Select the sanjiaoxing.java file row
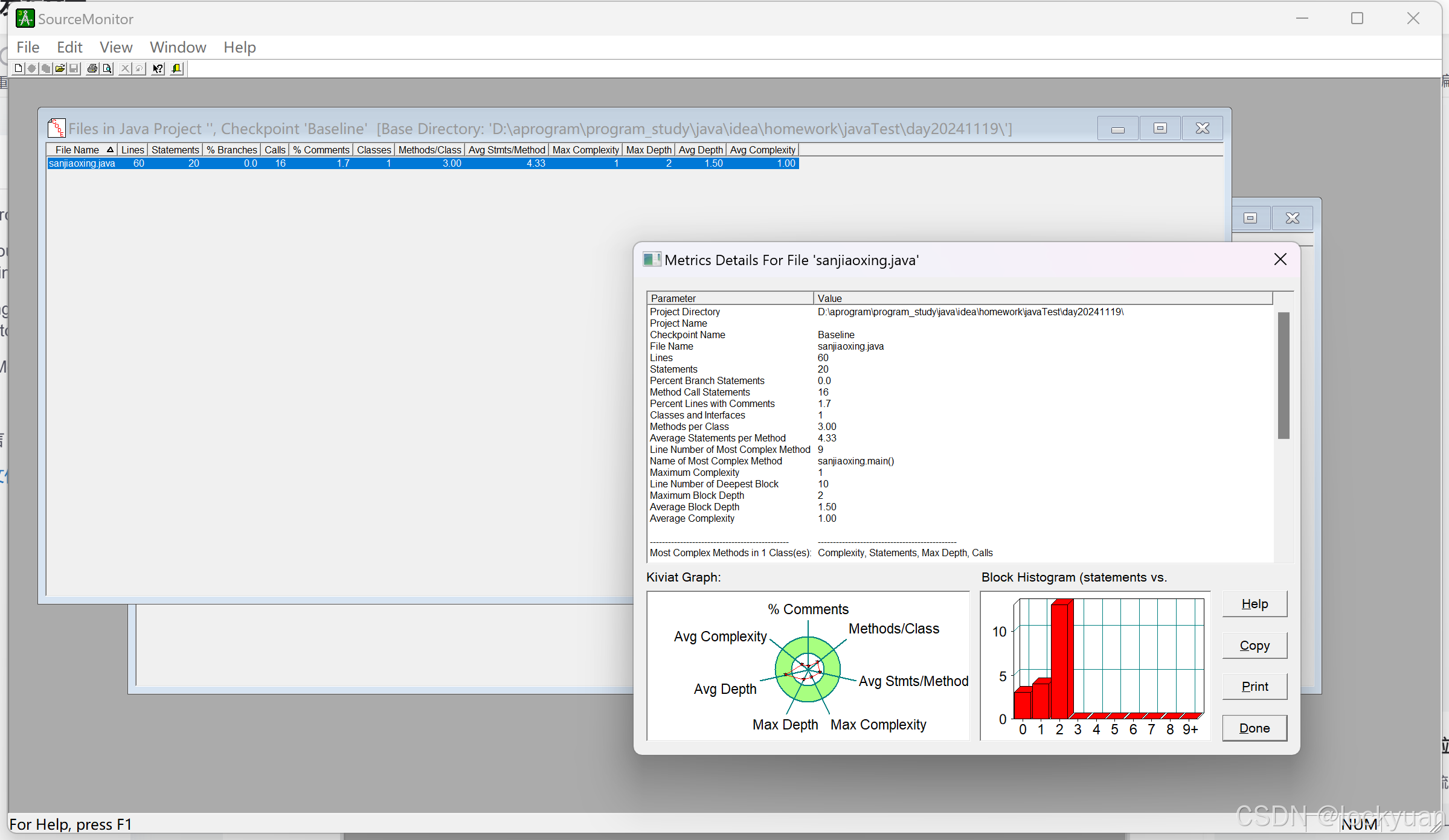Screen dimensions: 1449x840 (x=82, y=164)
